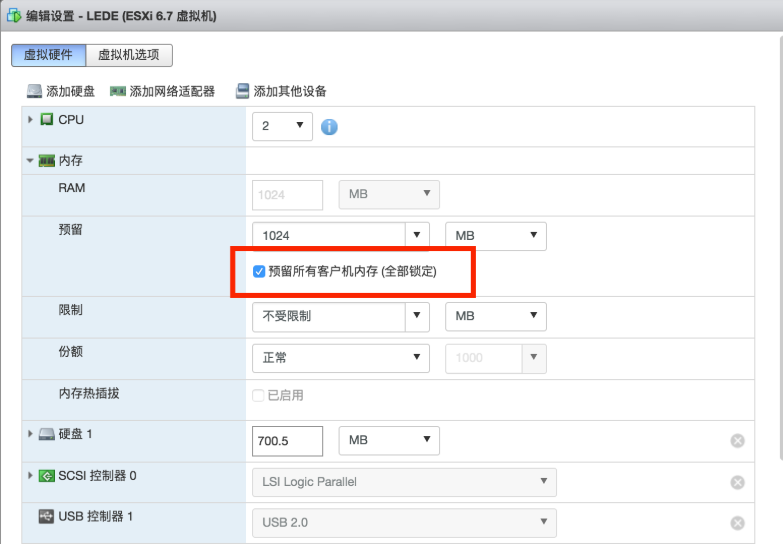This screenshot has height=544, width=783.
Task: Toggle the 内存热插拔 已启用 checkbox
Action: point(258,396)
